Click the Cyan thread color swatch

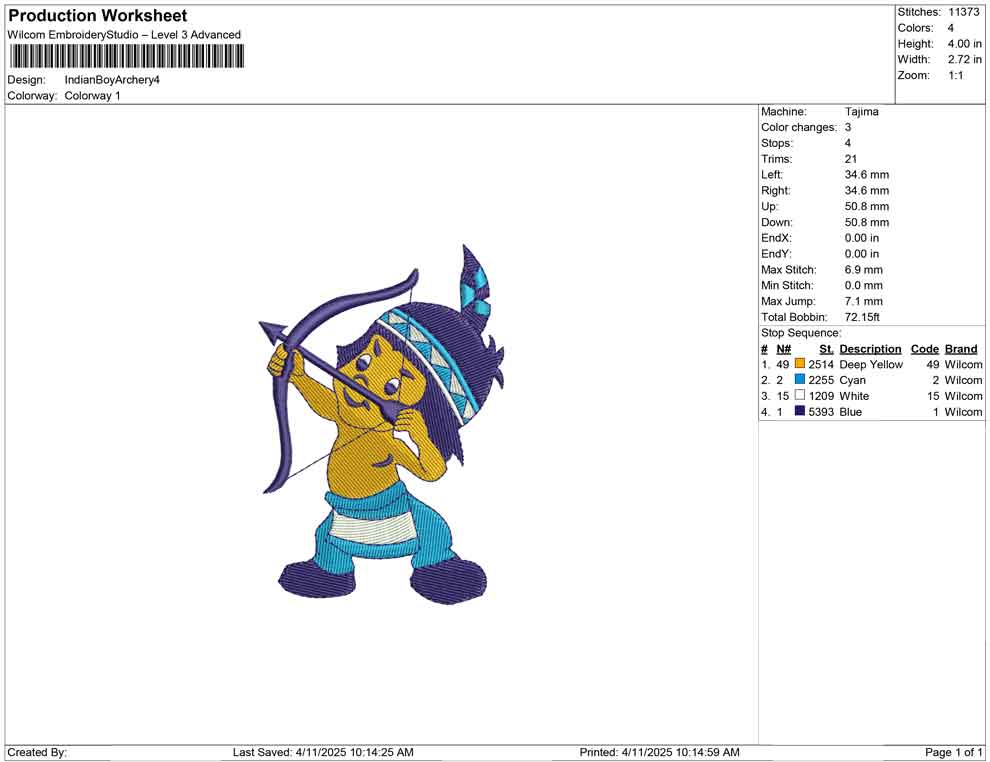coord(800,379)
